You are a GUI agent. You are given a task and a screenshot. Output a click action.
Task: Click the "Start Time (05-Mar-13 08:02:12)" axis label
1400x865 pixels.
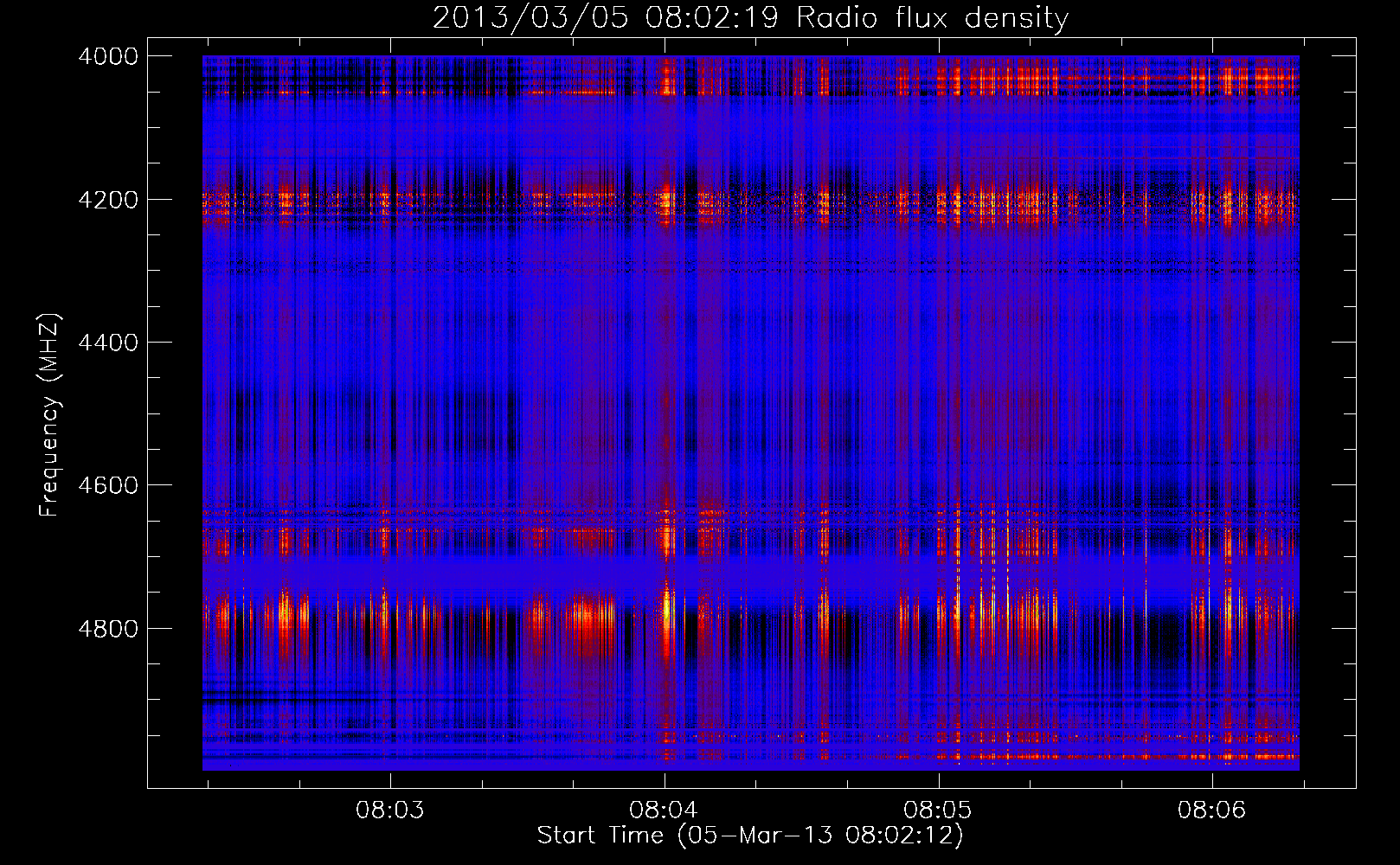tap(750, 835)
